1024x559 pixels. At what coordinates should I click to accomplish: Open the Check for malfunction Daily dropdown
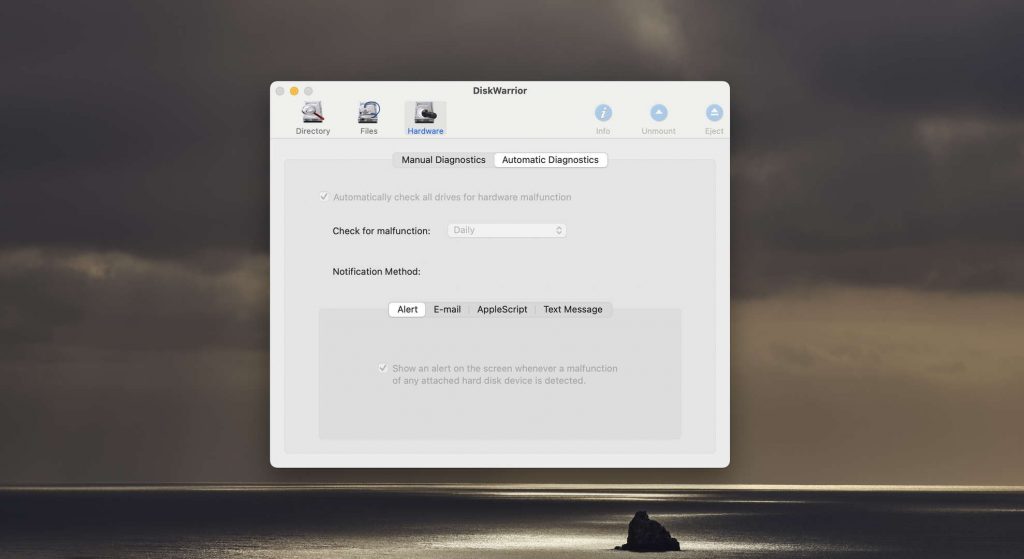click(507, 231)
